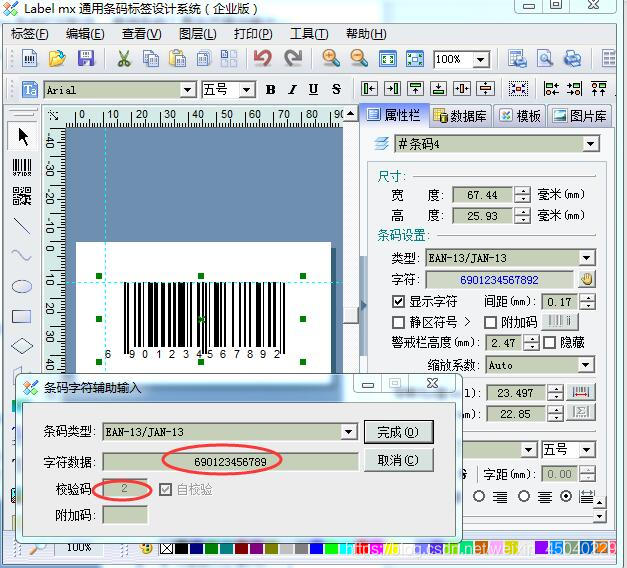
Task: Save the label with floppy disk icon
Action: (86, 59)
